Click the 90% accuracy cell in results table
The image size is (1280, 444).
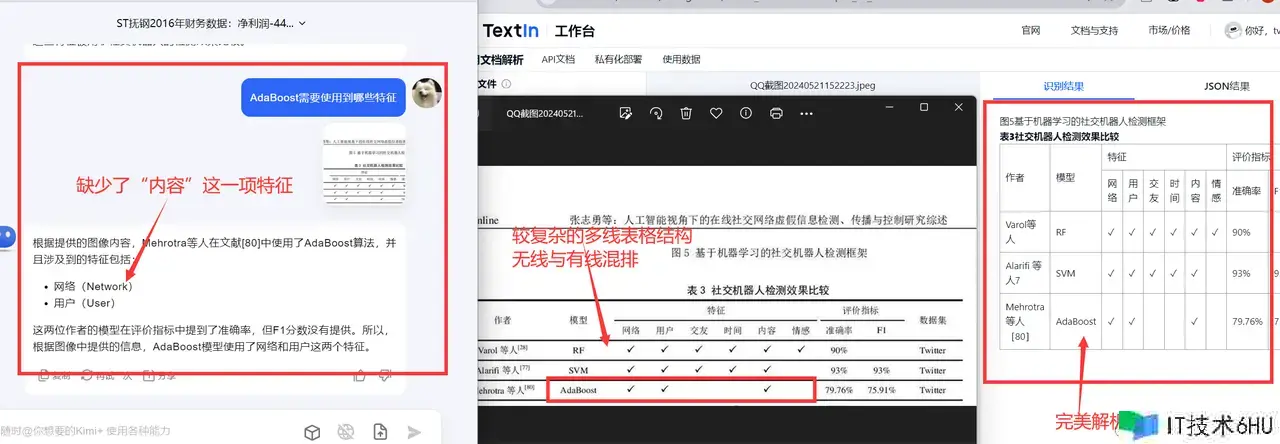point(1250,232)
